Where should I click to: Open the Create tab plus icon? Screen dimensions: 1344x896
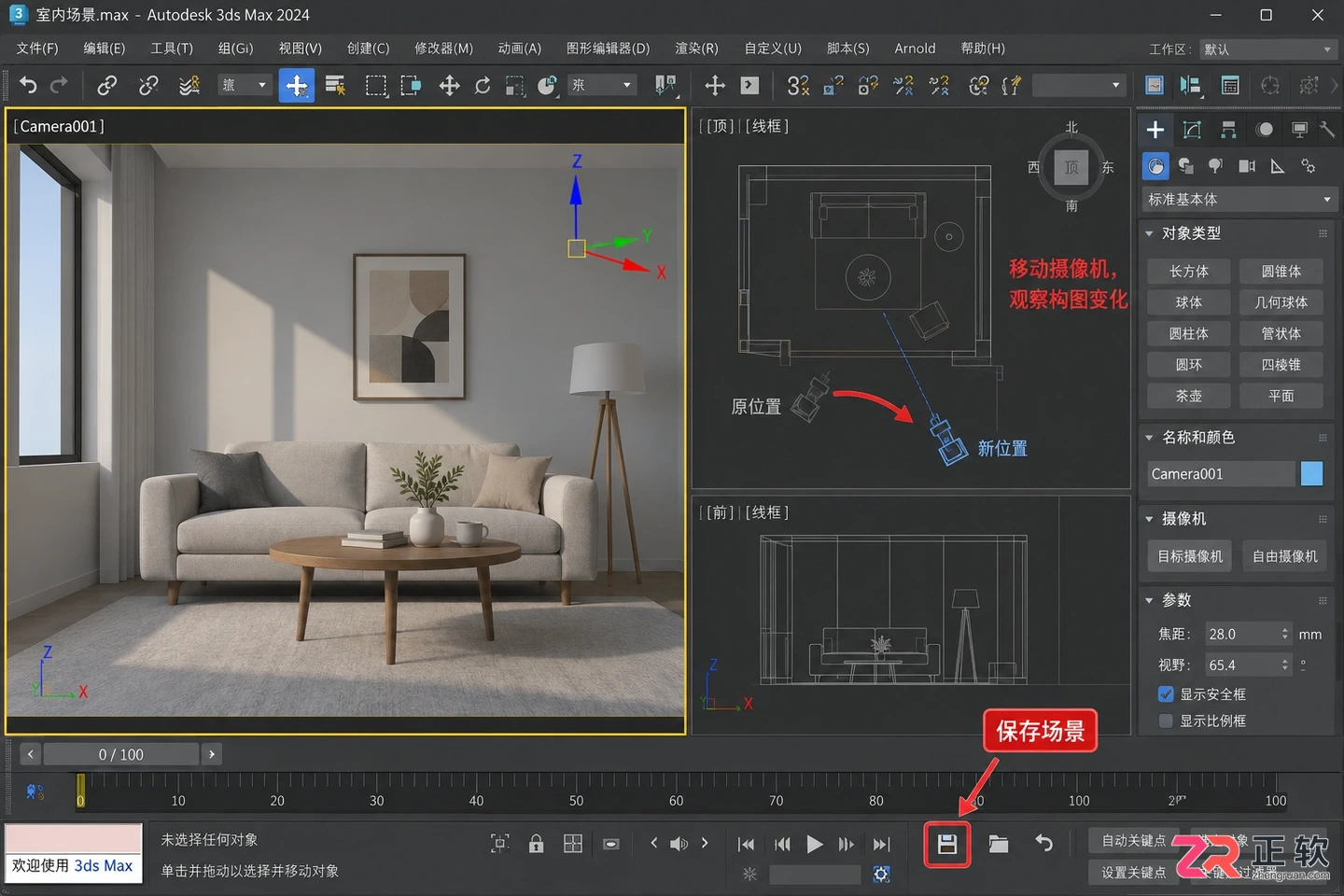[1155, 130]
